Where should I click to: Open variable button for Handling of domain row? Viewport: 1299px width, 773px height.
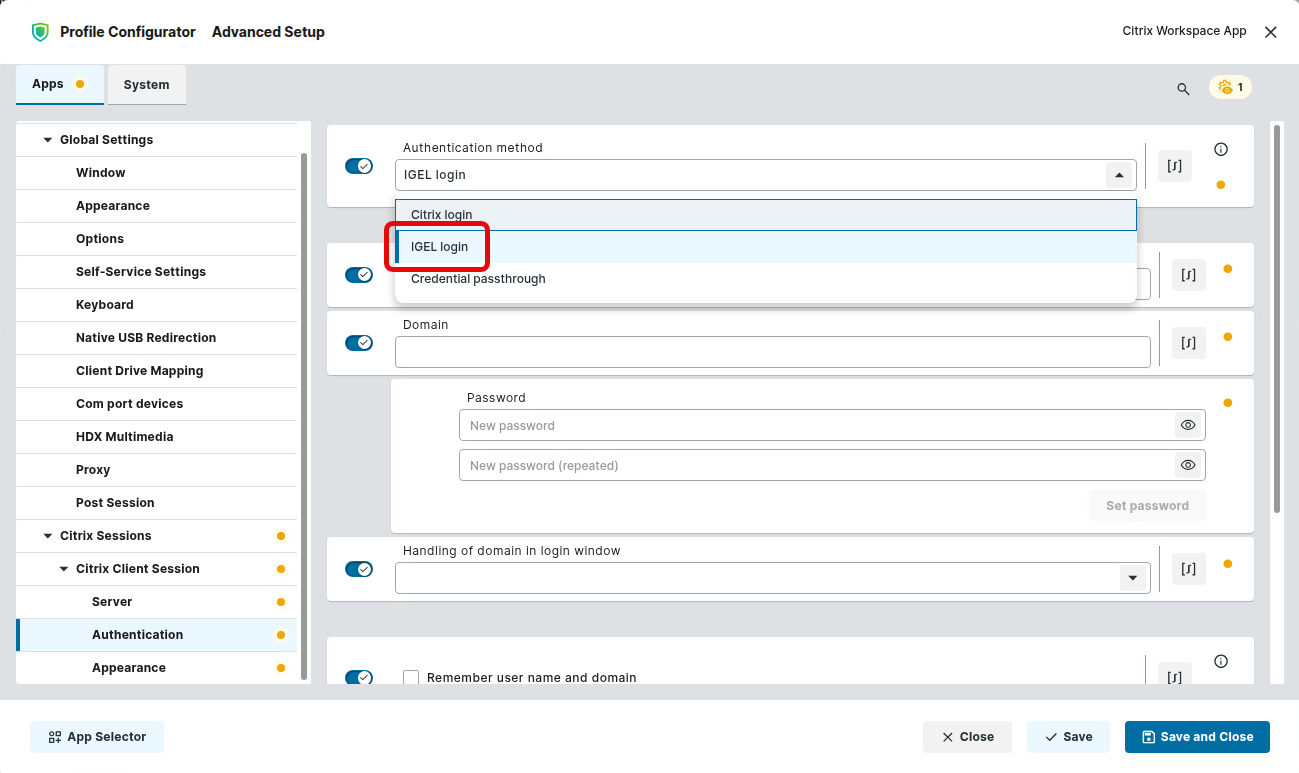[x=1189, y=569]
